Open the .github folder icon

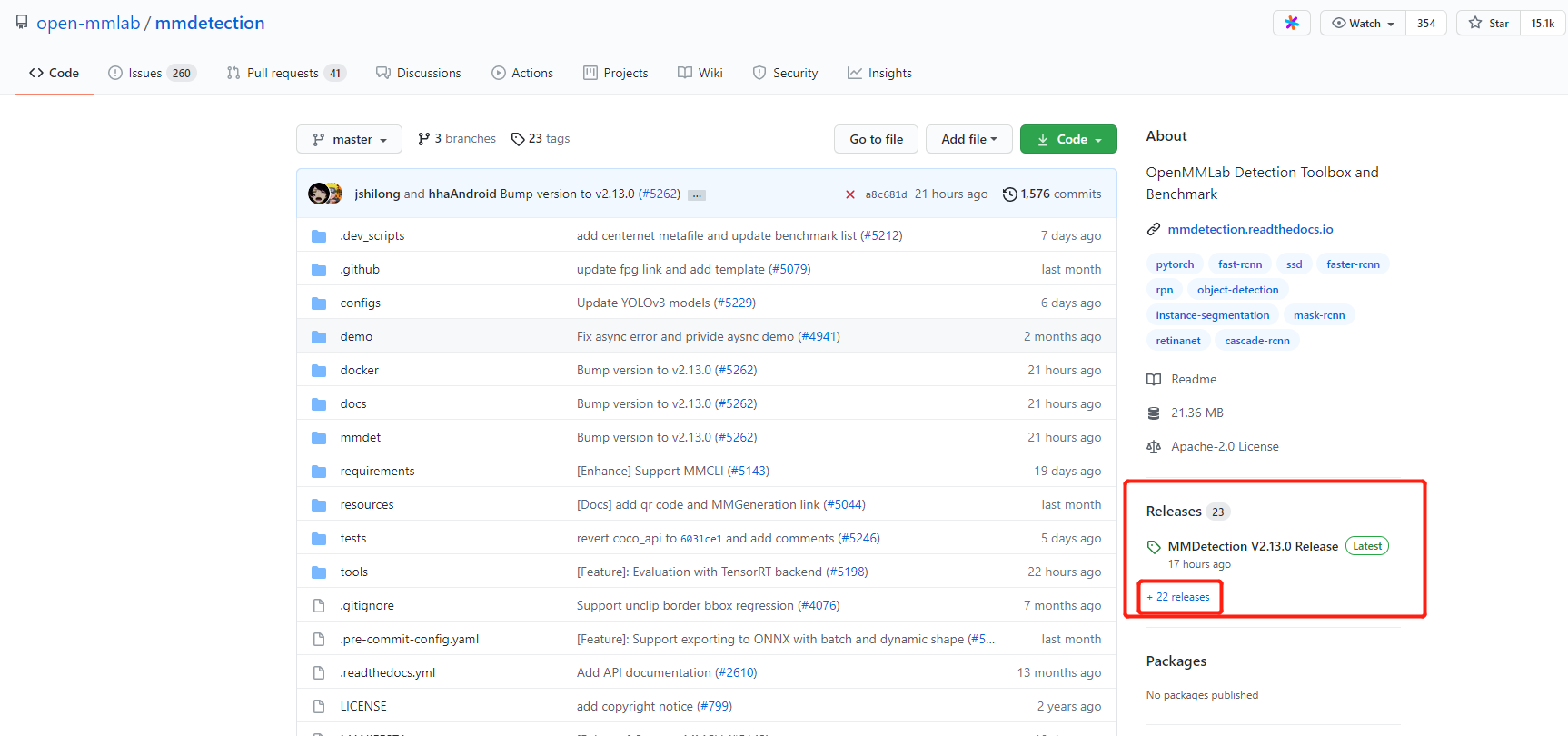(319, 270)
